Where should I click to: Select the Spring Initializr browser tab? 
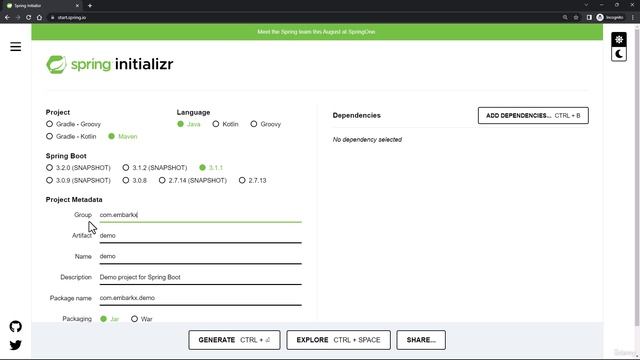tap(41, 6)
